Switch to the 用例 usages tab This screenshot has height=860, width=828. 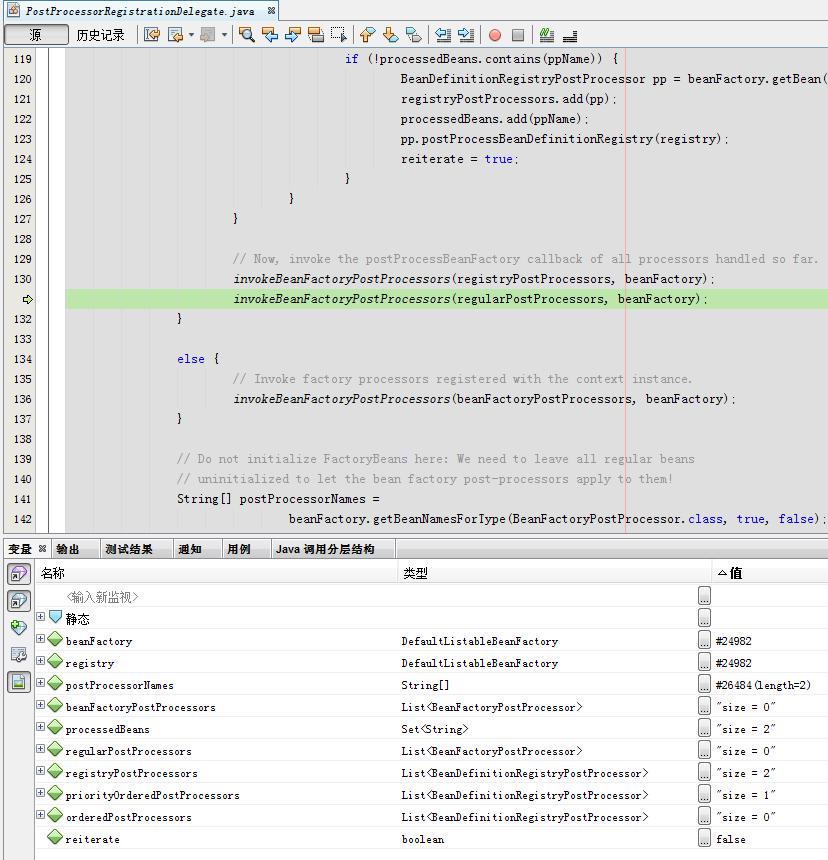239,549
